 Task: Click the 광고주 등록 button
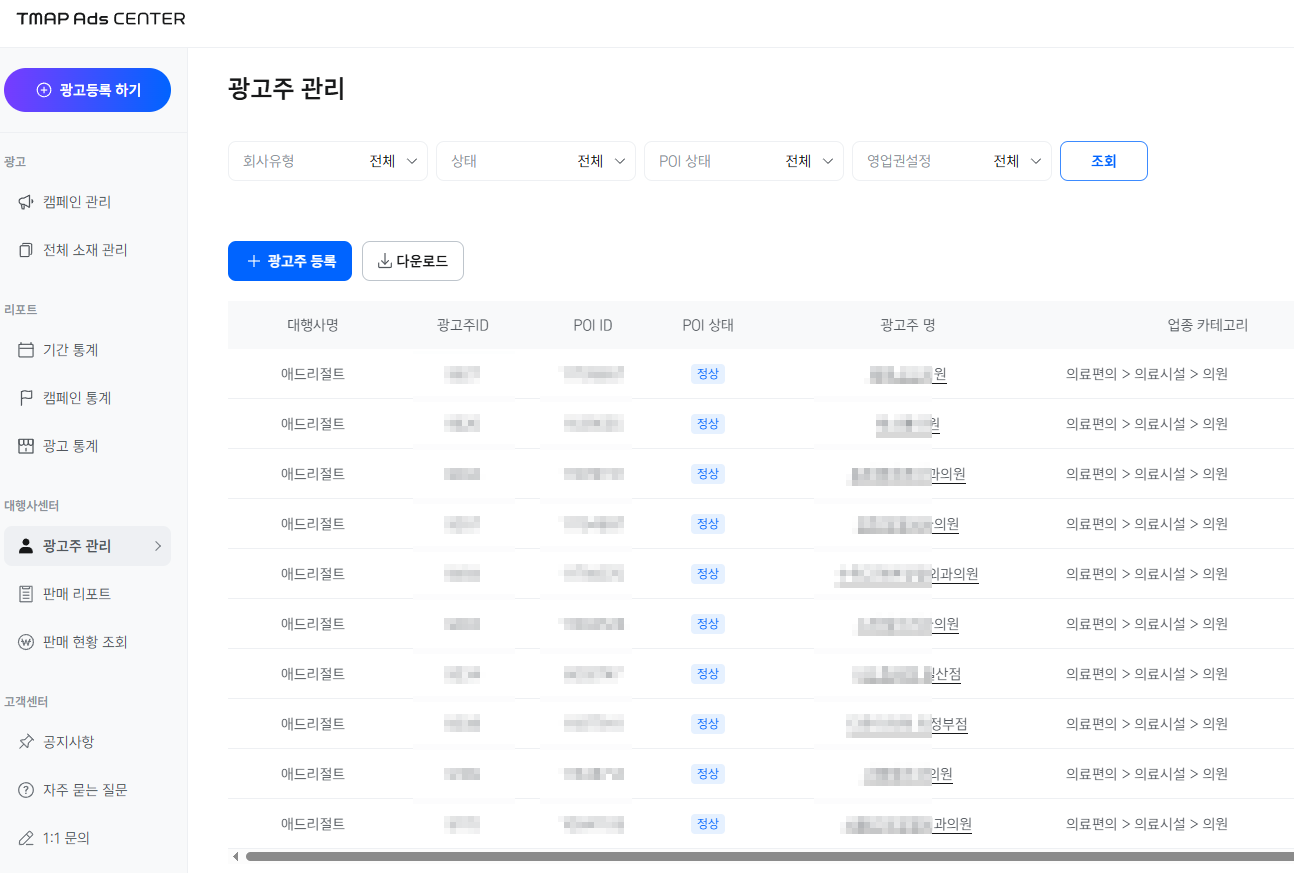coord(290,261)
